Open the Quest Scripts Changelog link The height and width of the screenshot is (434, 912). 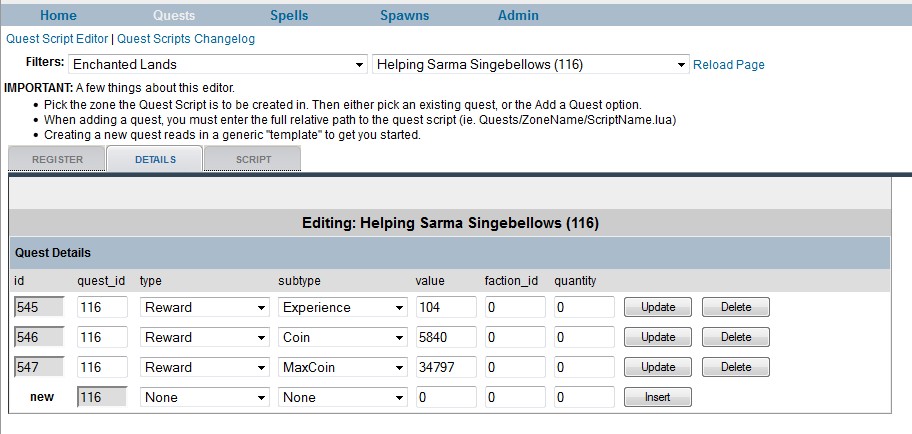pos(186,39)
